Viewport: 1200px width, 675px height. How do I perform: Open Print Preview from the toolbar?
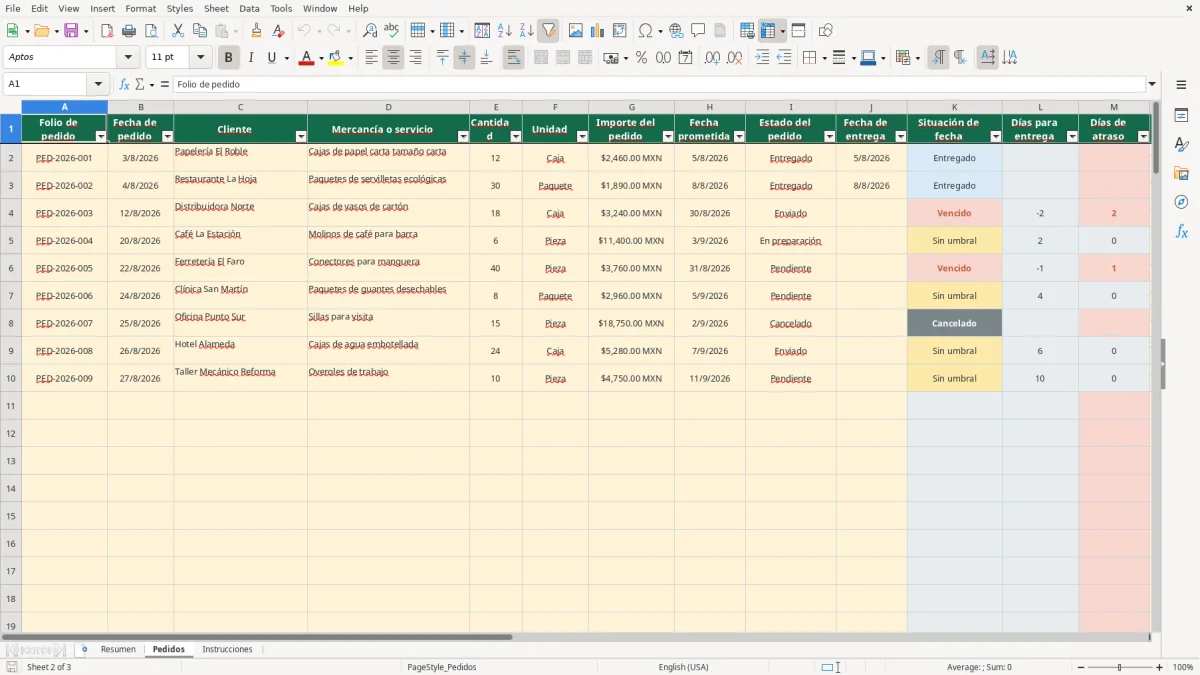(151, 31)
